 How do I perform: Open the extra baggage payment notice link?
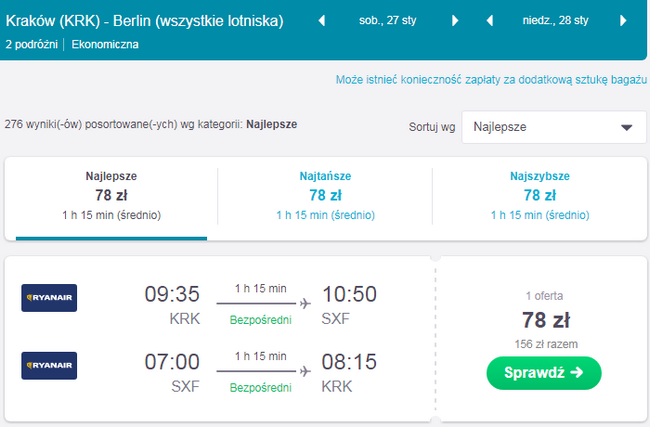pos(491,80)
